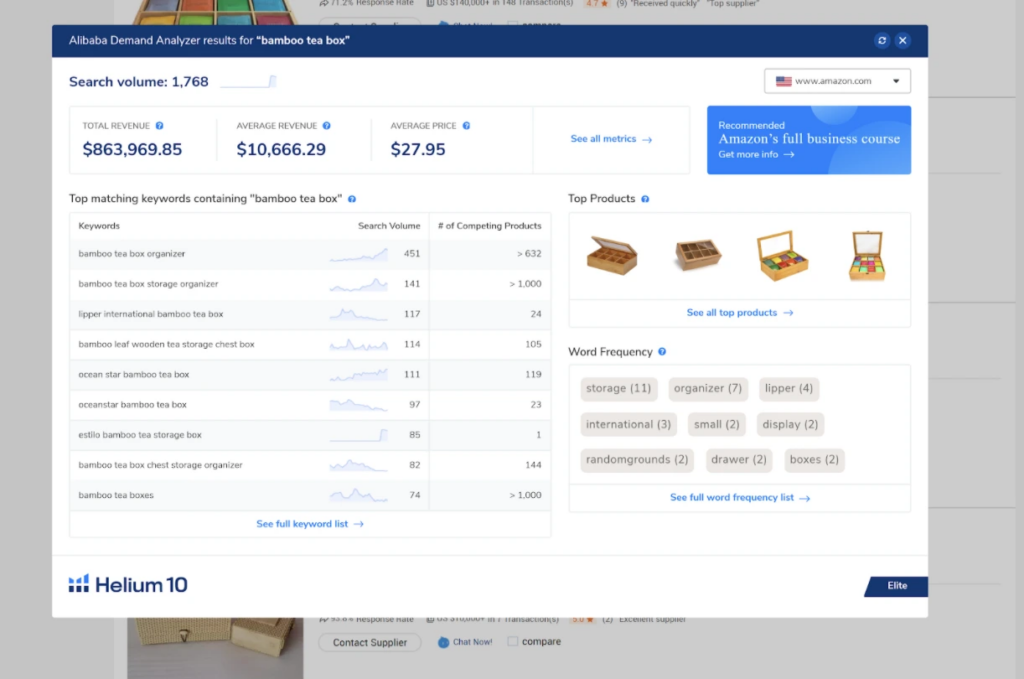Open See full keyword list
Viewport: 1024px width, 679px height.
309,523
